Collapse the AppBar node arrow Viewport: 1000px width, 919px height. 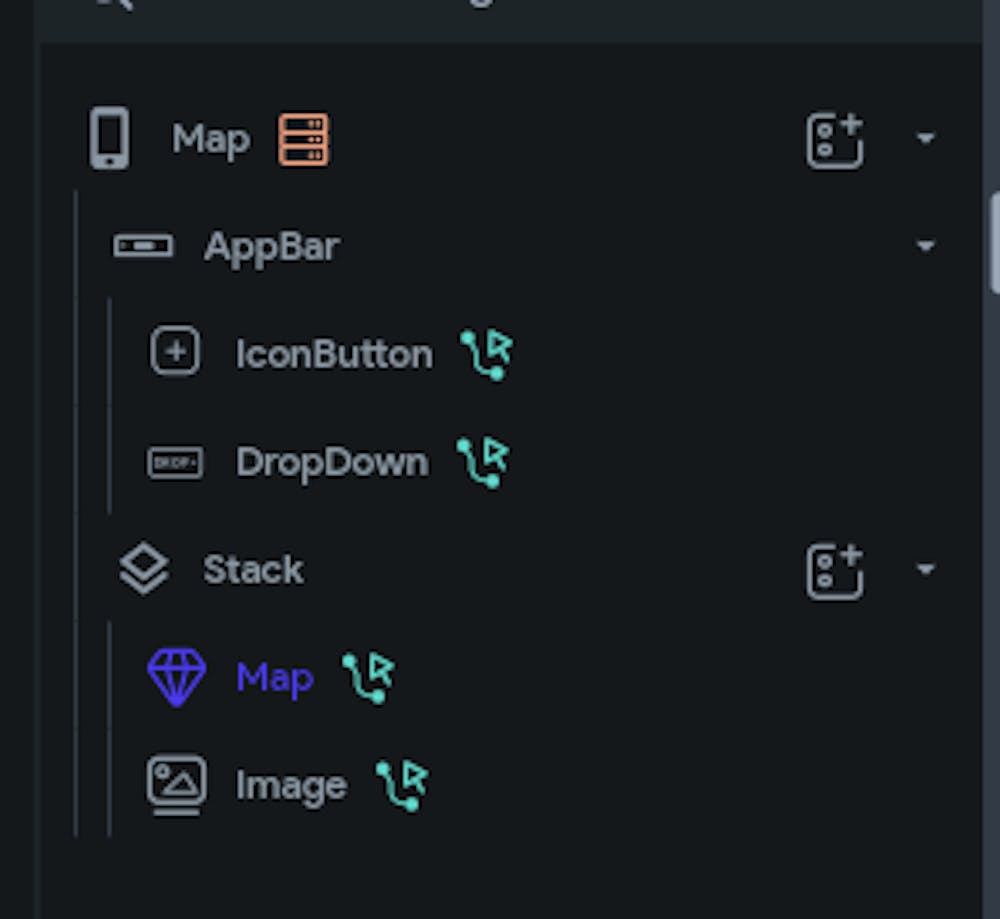click(x=926, y=246)
